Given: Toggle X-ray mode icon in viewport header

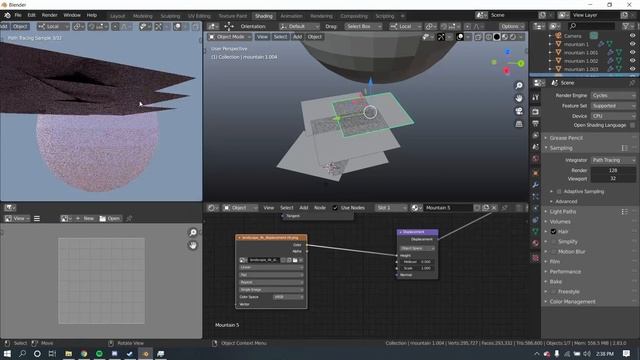Looking at the screenshot, I should (x=478, y=37).
